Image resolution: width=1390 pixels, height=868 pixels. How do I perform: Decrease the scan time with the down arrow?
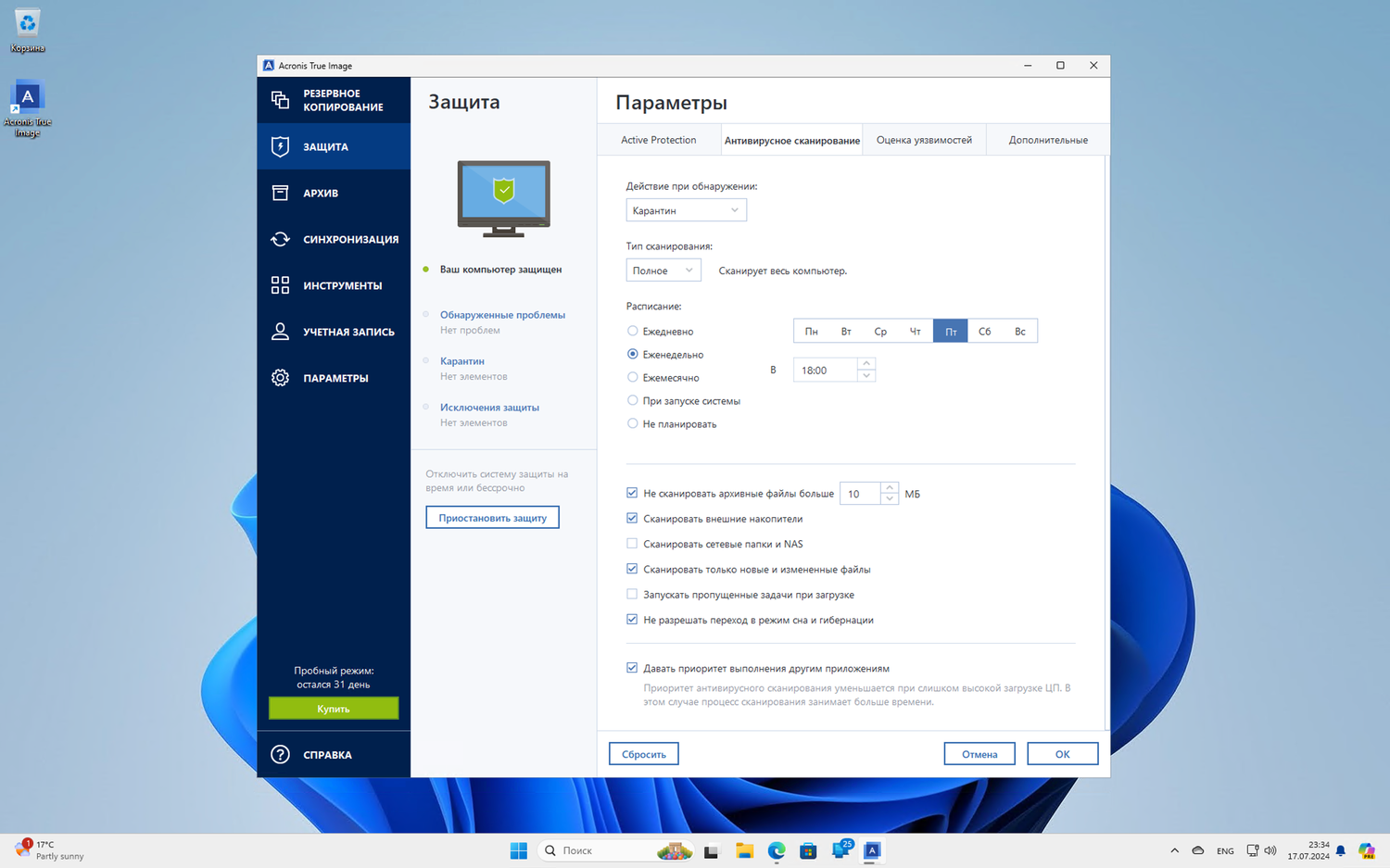[x=866, y=375]
